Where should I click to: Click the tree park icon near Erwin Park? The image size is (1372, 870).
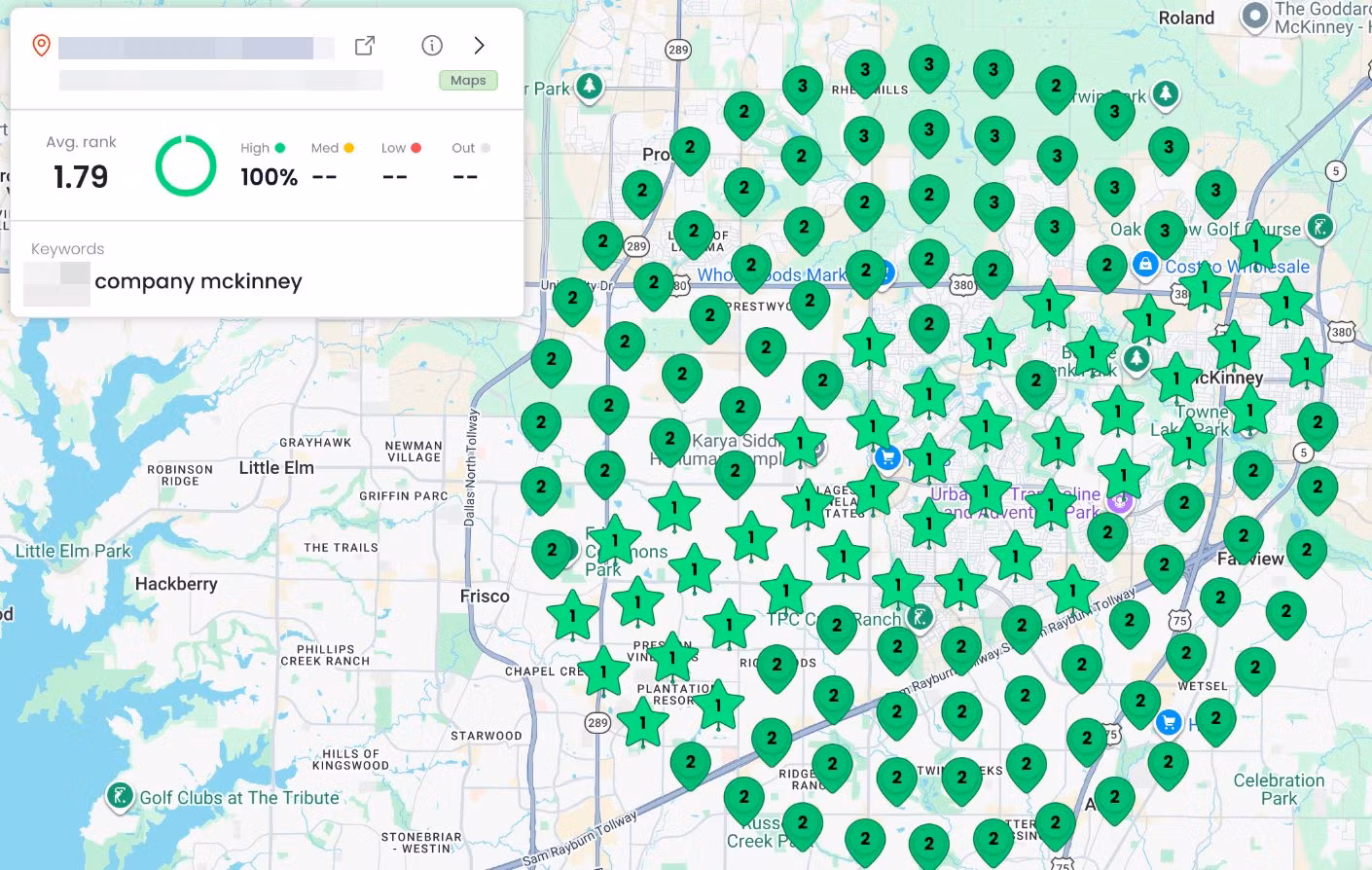(1165, 94)
